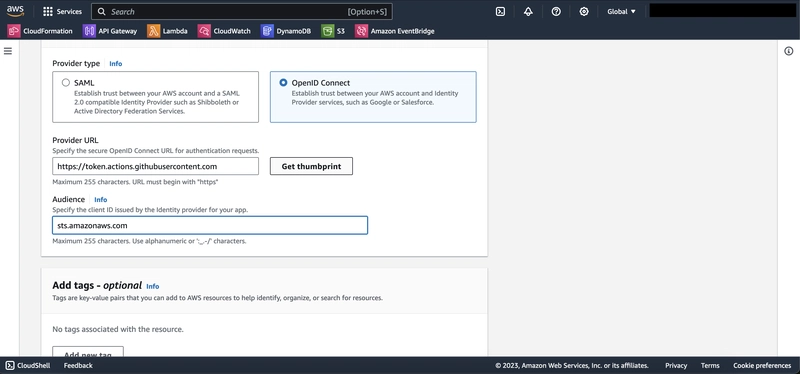The height and width of the screenshot is (374, 800).
Task: Open Amazon EventBridge favorite shortcut
Action: coord(395,31)
